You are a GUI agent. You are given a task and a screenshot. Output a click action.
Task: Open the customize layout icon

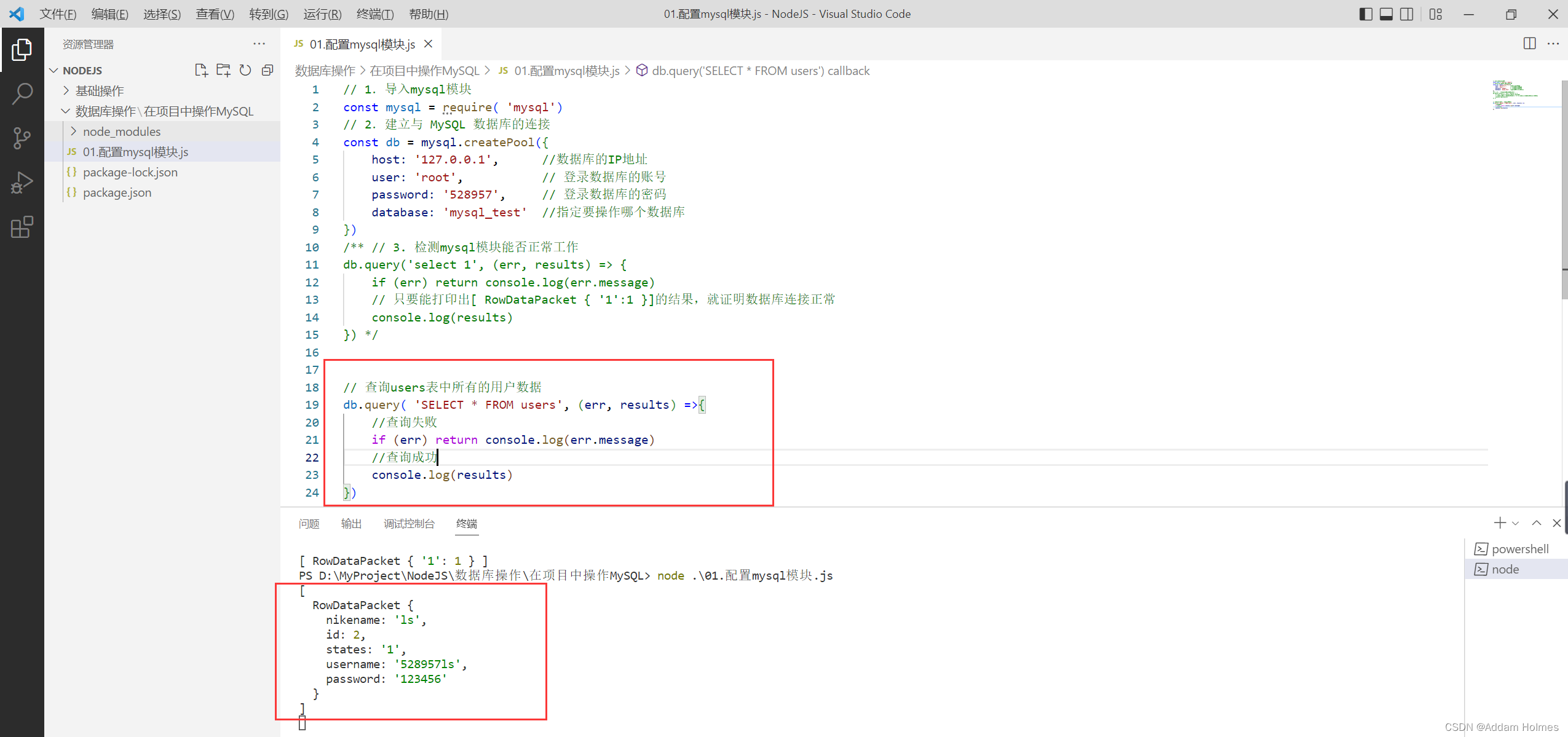click(x=1436, y=14)
